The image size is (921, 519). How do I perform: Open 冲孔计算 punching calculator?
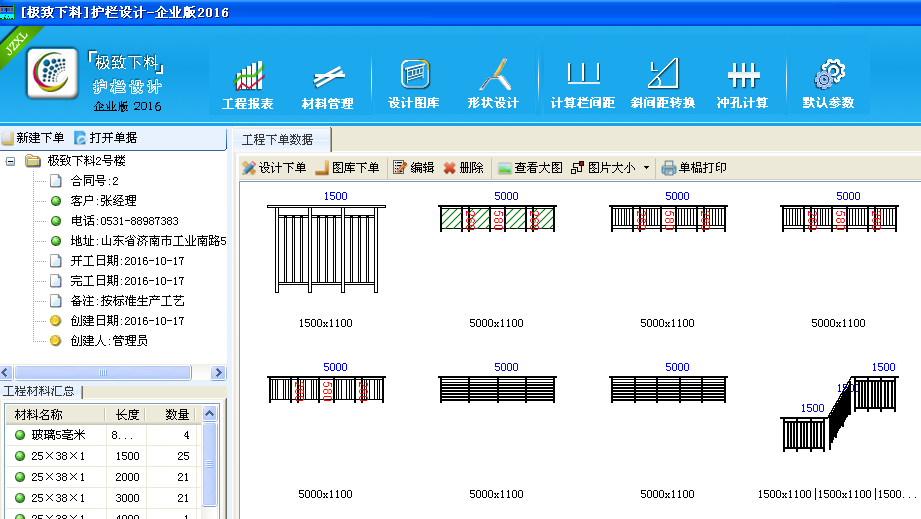(742, 85)
